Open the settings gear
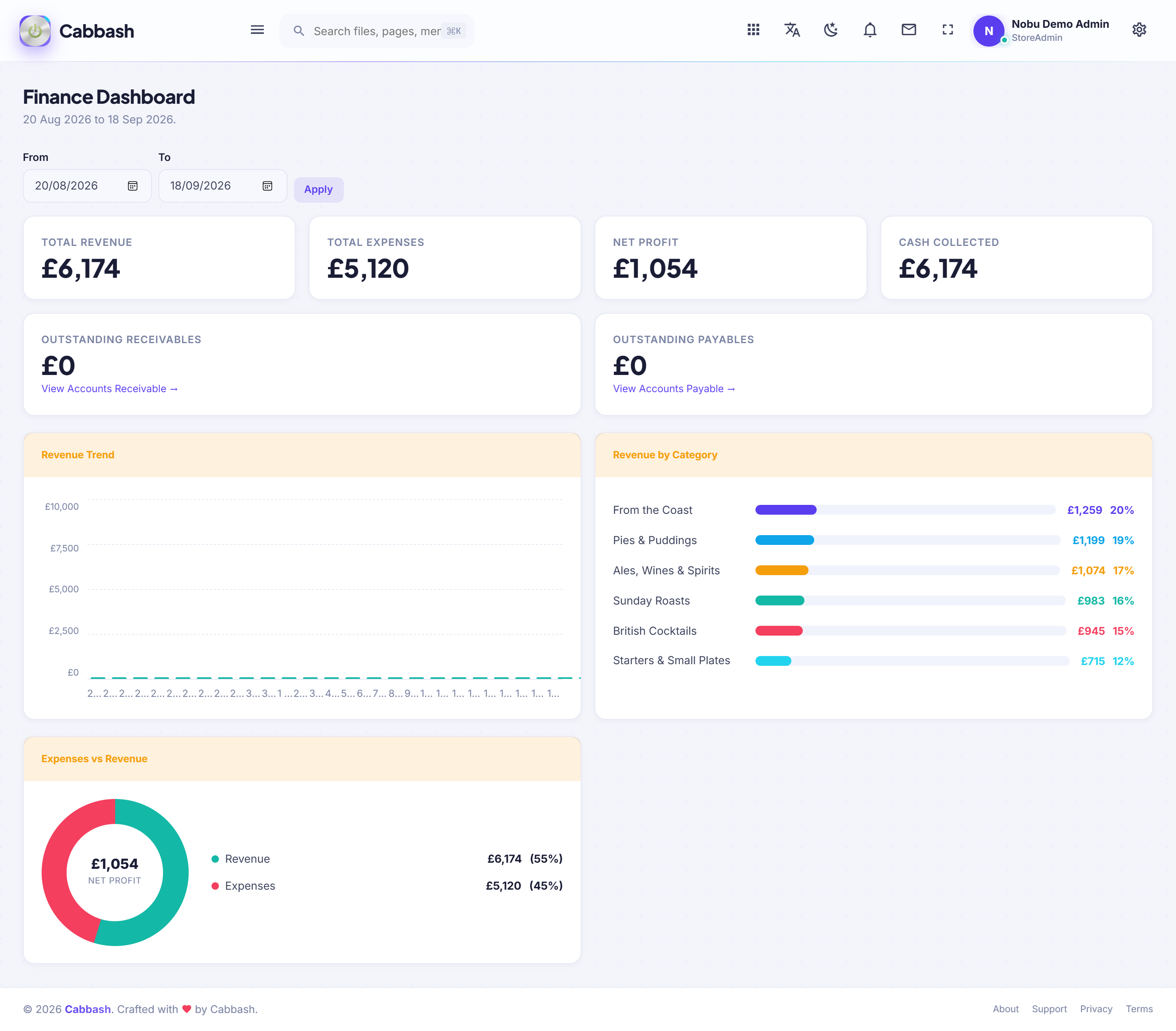 1139,30
